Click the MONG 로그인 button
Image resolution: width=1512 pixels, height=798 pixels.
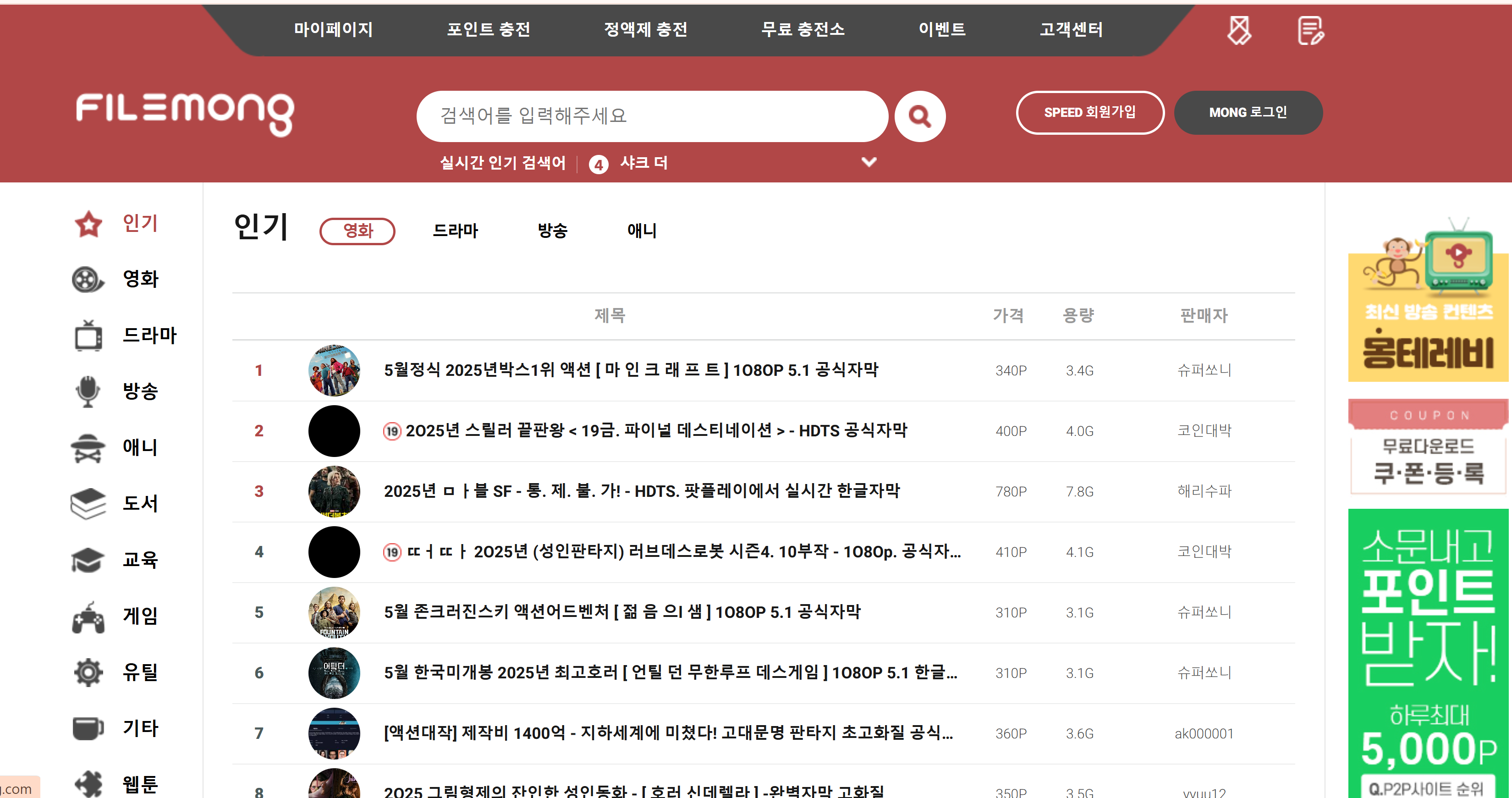pos(1248,113)
